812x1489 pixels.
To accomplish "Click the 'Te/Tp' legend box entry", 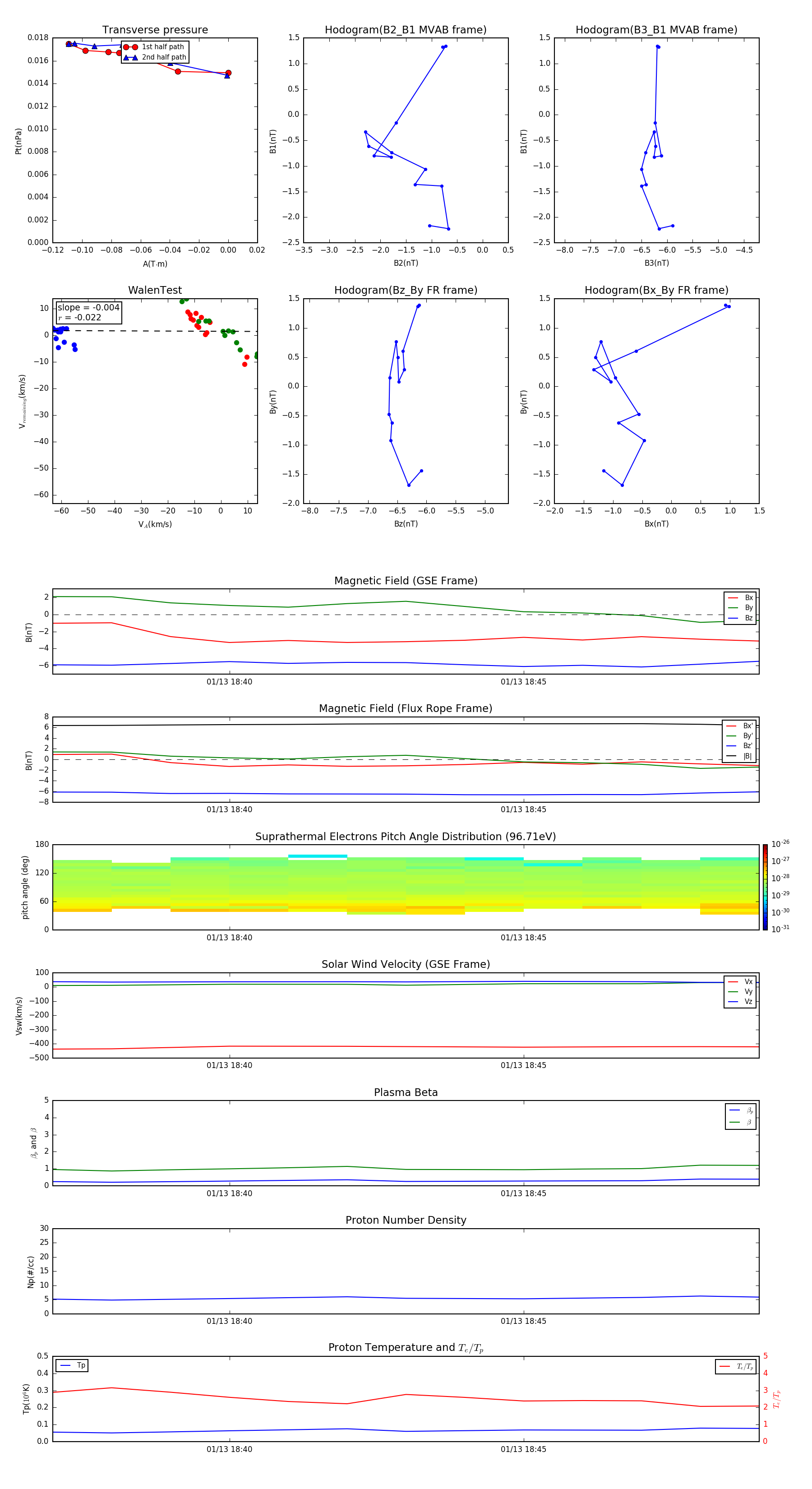I will click(x=736, y=1367).
